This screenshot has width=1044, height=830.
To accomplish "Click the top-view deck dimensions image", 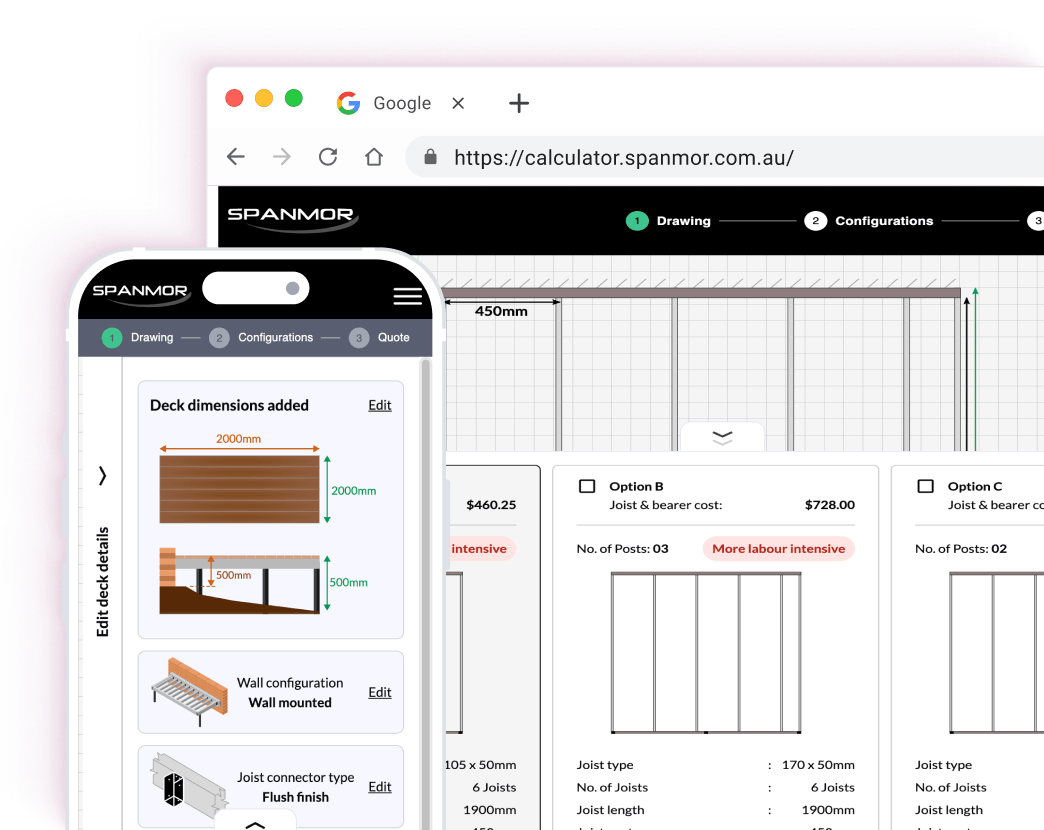I will pos(239,489).
